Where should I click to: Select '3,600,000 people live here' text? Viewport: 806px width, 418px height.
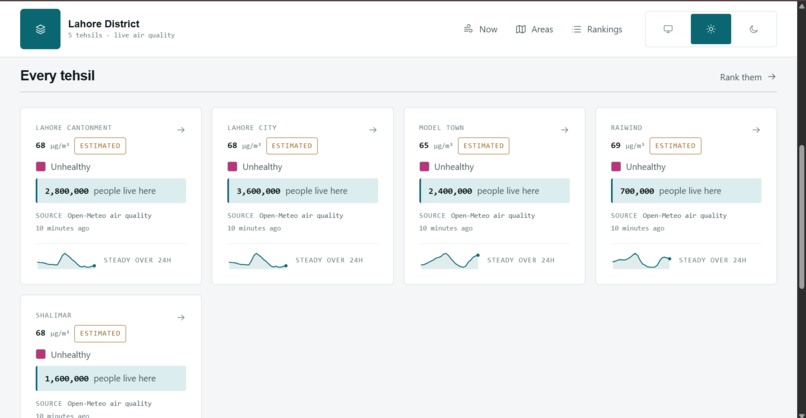(x=292, y=191)
